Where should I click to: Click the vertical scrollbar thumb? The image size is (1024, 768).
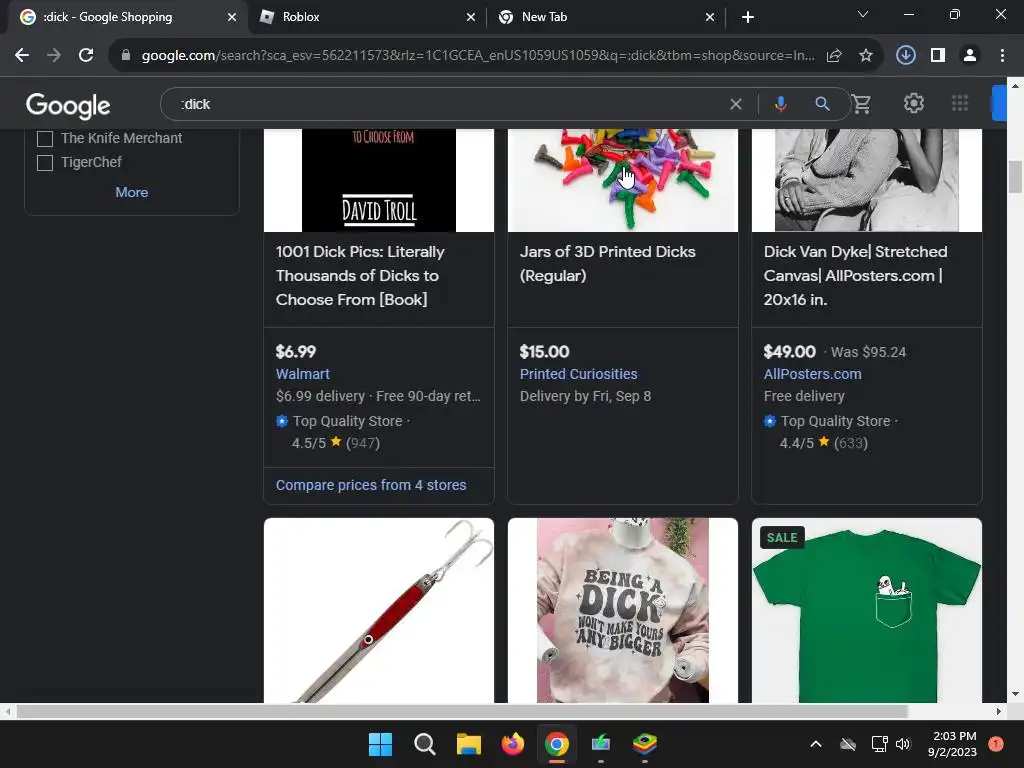(1015, 176)
